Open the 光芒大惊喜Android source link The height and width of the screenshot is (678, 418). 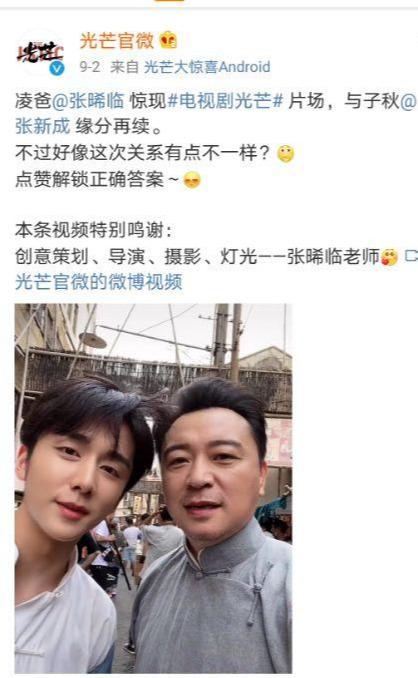[207, 67]
